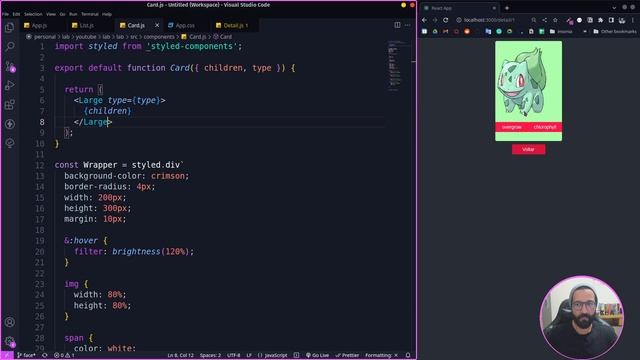Open the View menu
Image resolution: width=640 pixels, height=360 pixels.
coord(51,14)
